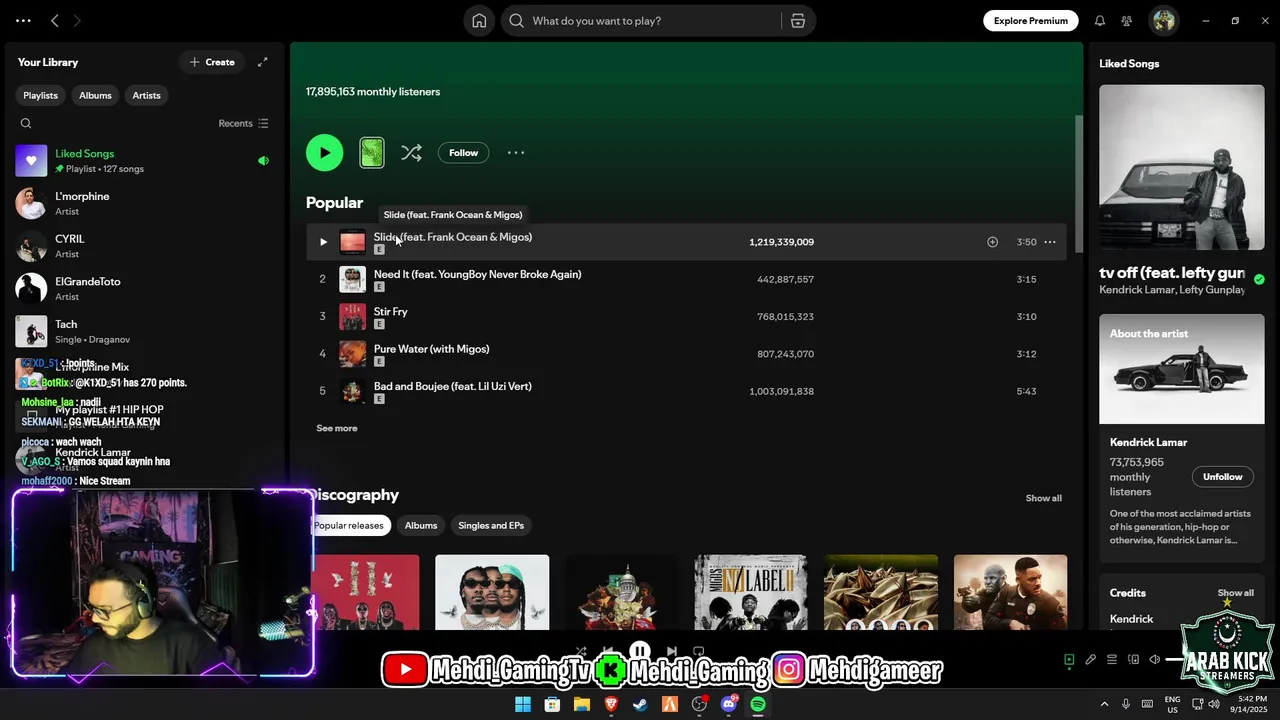The width and height of the screenshot is (1280, 720).
Task: Open L'morphine artist in library
Action: (x=145, y=203)
